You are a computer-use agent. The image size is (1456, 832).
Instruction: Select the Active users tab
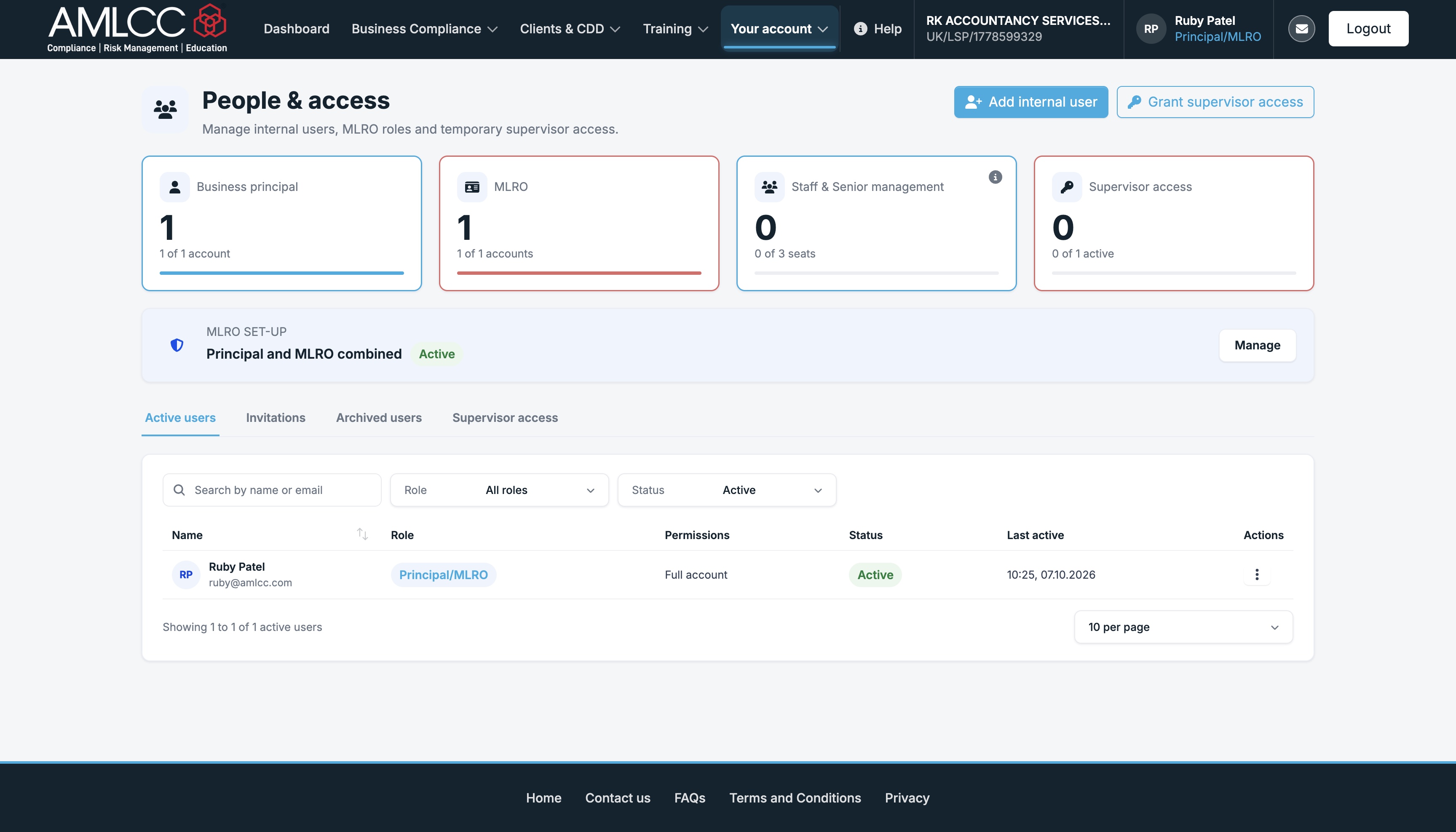pyautogui.click(x=180, y=418)
